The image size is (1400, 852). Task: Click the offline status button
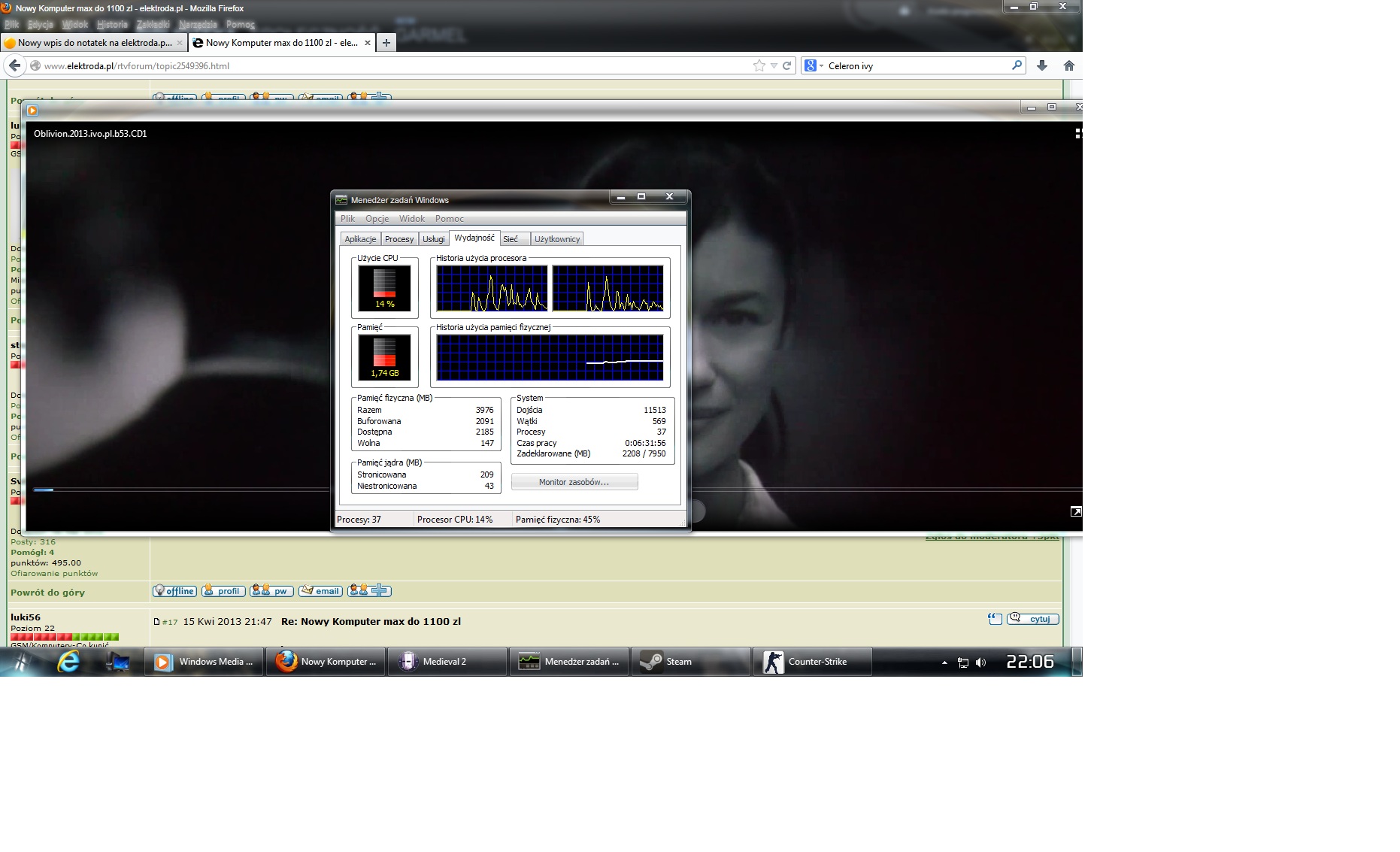pos(174,591)
